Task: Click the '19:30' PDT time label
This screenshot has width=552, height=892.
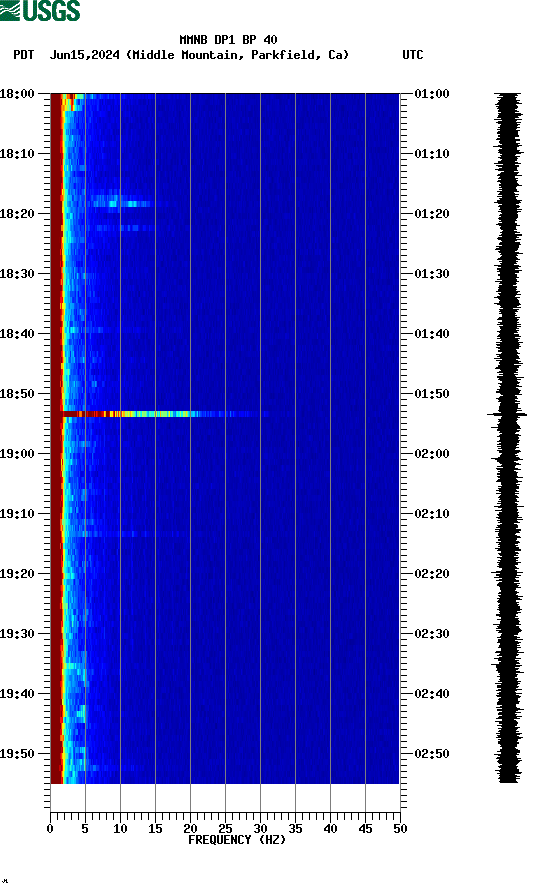Action: (17, 634)
